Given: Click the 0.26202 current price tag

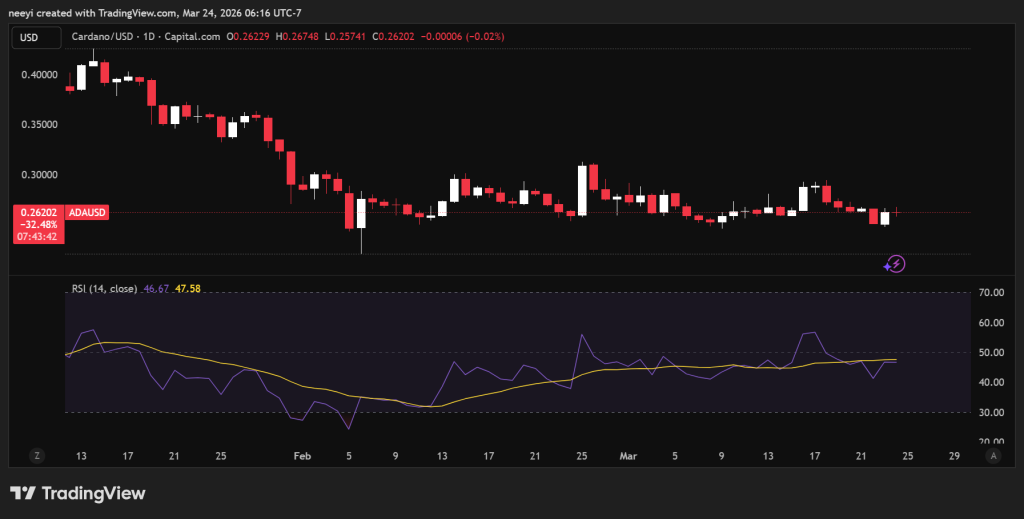Looking at the screenshot, I should pos(37,212).
